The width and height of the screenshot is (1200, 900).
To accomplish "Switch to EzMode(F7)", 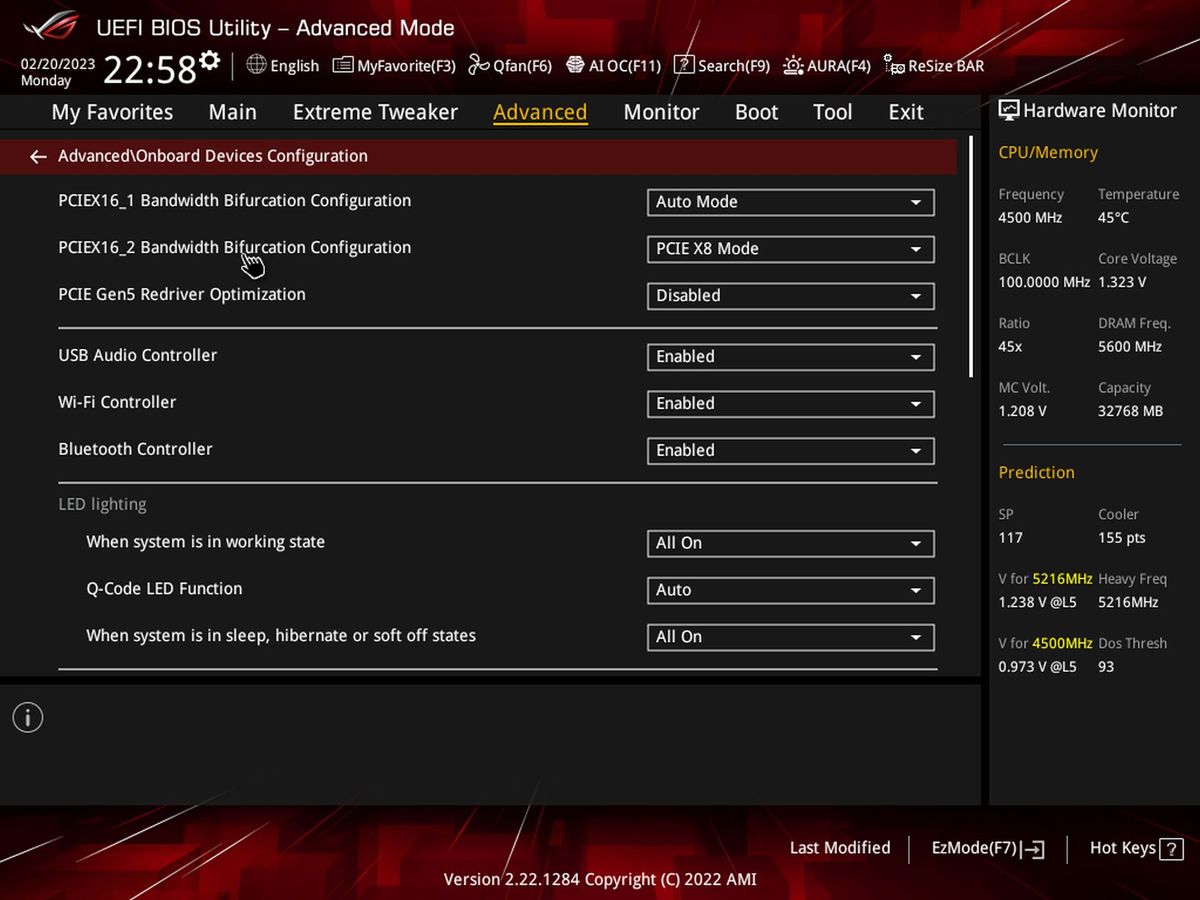I will click(x=988, y=848).
